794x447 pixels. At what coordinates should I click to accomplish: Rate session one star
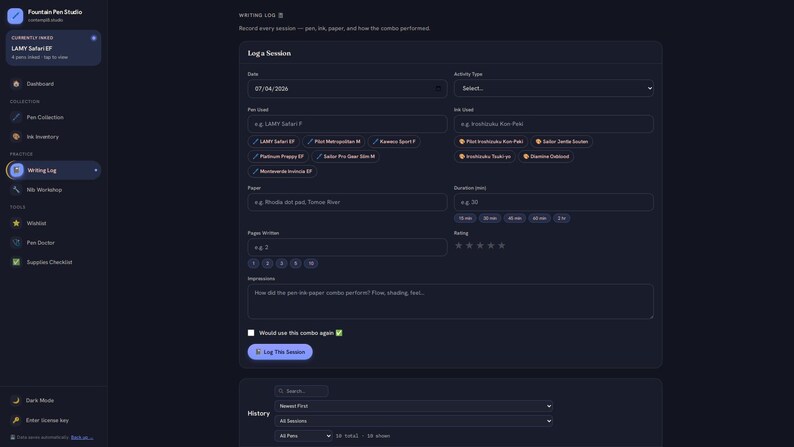tap(459, 246)
